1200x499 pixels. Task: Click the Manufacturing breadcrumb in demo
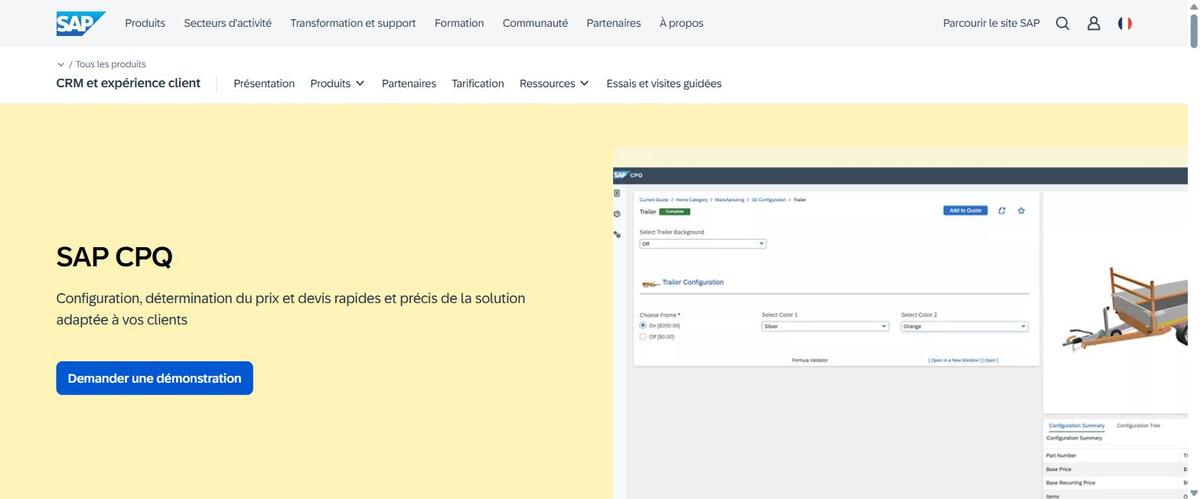point(730,200)
